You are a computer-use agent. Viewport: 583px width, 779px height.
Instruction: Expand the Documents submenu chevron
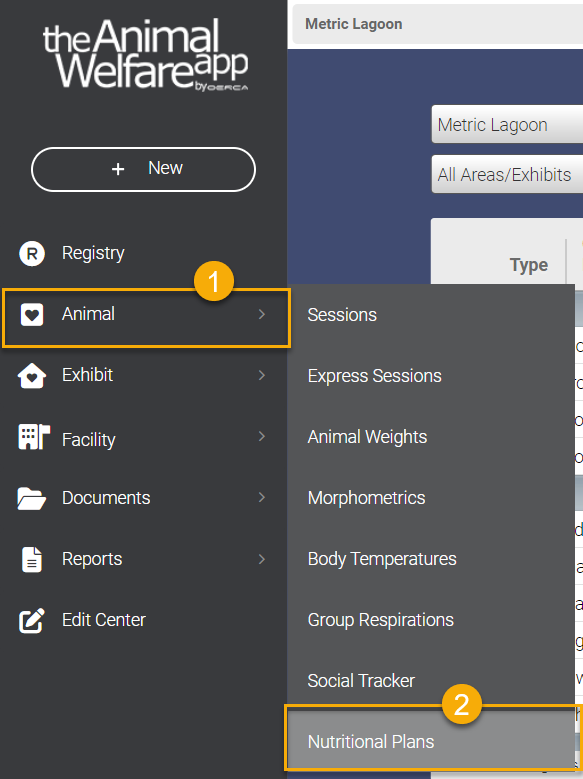coord(262,497)
